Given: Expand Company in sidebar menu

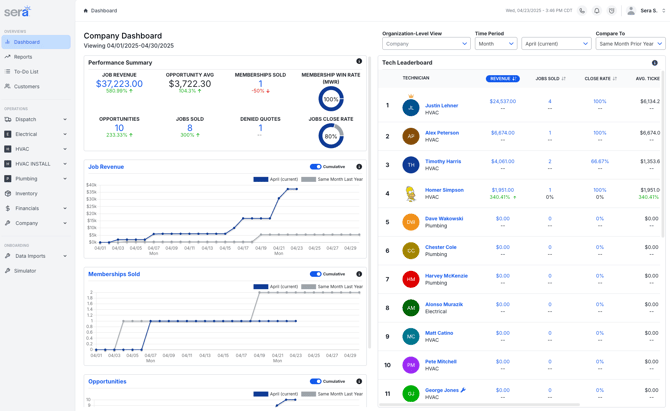Looking at the screenshot, I should 36,223.
